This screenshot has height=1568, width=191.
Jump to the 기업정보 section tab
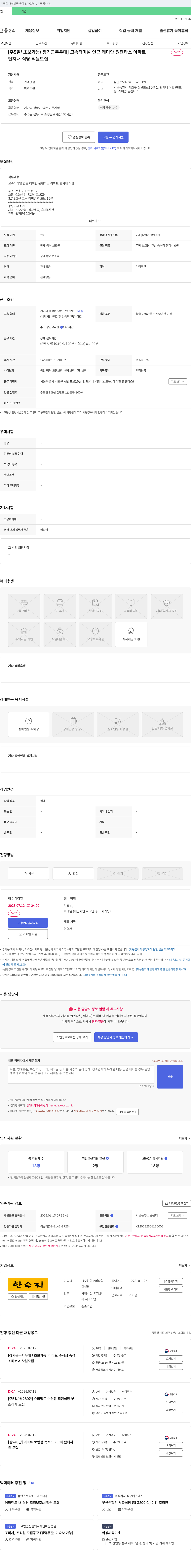[x=183, y=43]
